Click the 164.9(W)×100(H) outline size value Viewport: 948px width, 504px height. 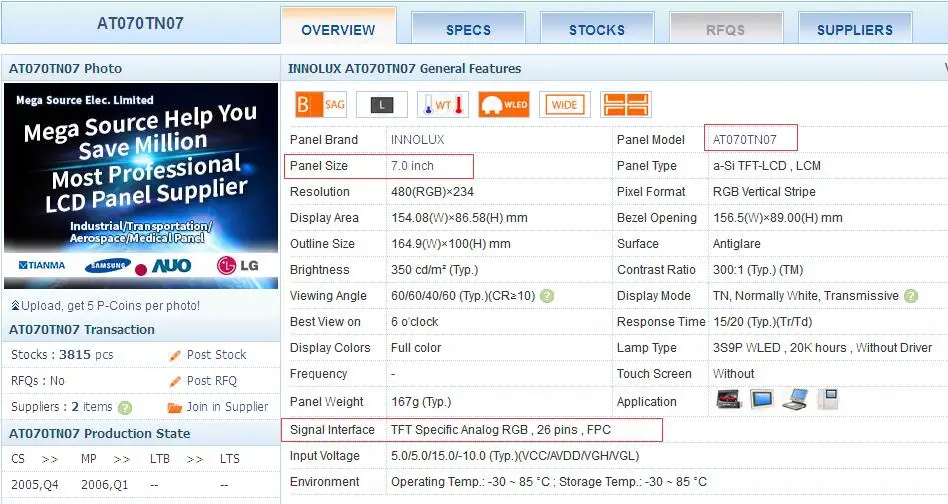pos(451,244)
